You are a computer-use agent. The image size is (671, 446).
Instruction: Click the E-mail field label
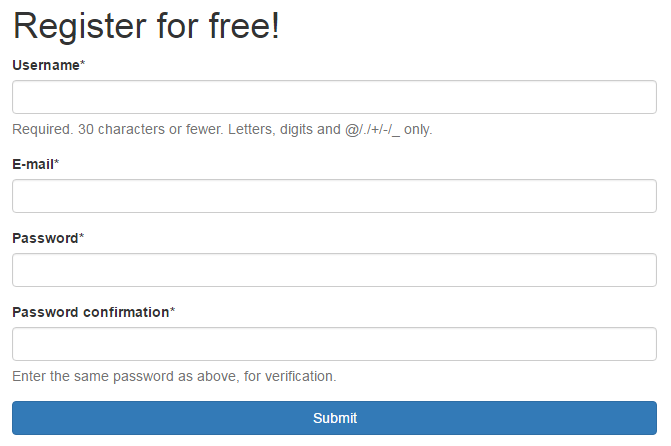click(x=33, y=164)
